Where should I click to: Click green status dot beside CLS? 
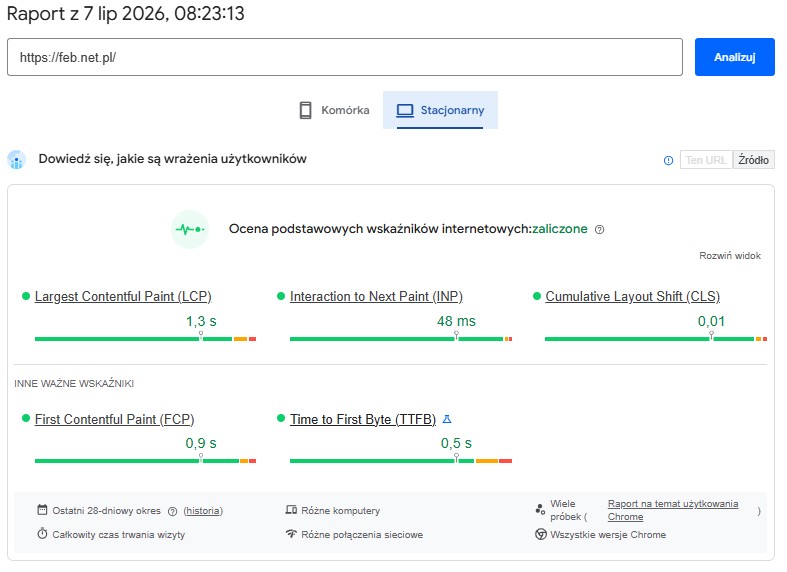537,296
